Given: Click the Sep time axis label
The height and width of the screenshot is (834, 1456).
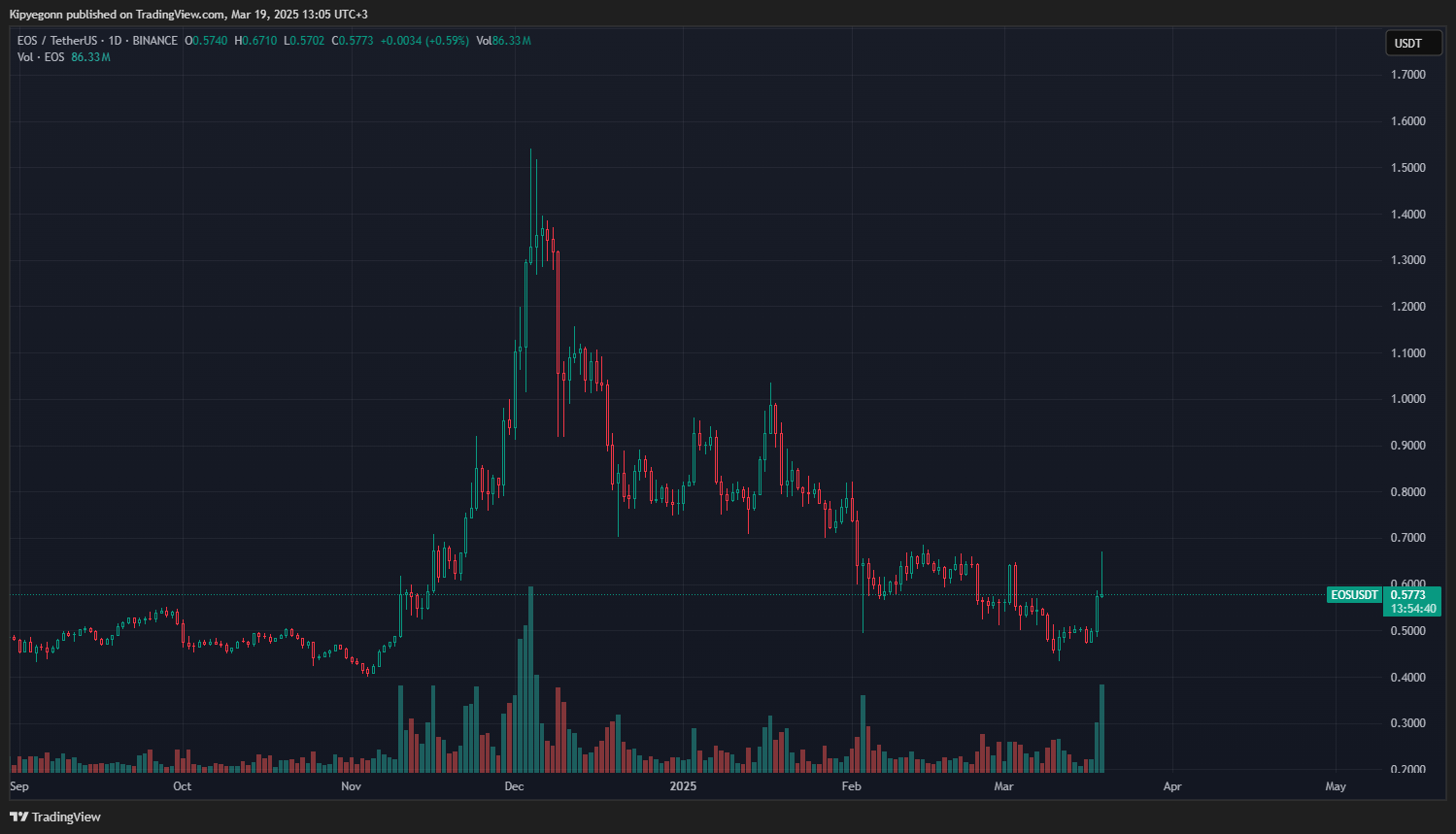Looking at the screenshot, I should click(19, 786).
